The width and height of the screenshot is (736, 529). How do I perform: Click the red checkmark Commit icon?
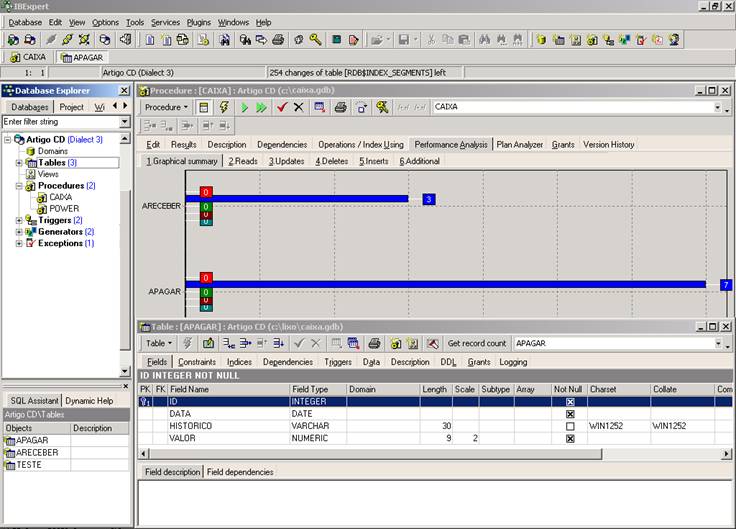point(282,107)
